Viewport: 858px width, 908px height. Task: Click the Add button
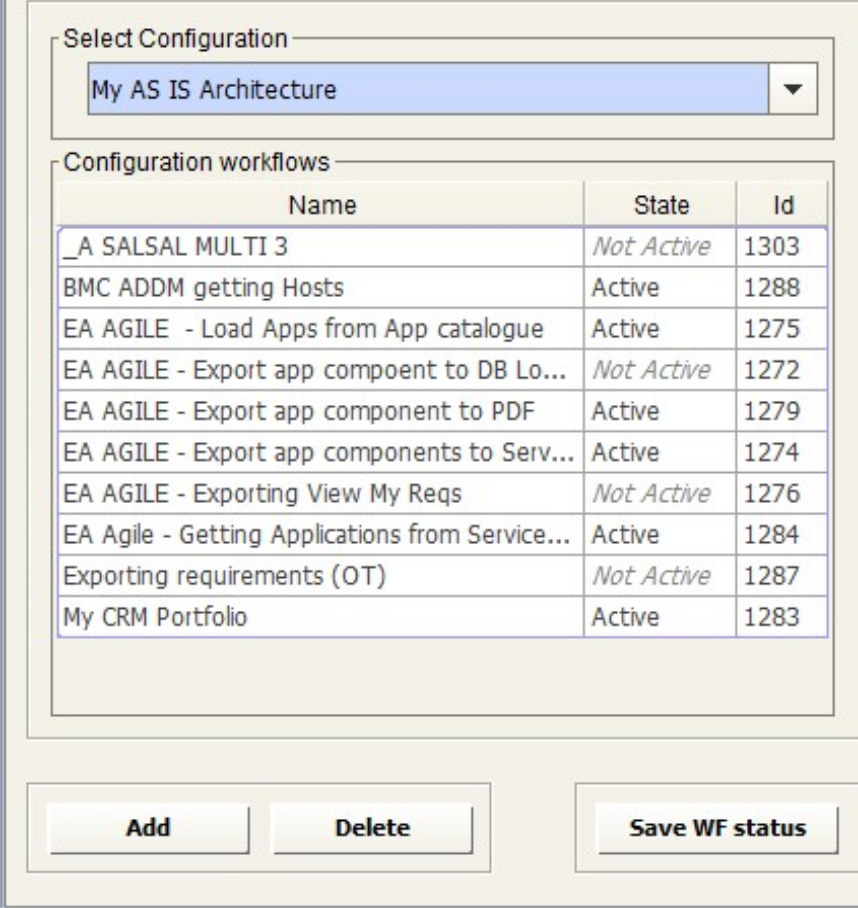[x=148, y=828]
